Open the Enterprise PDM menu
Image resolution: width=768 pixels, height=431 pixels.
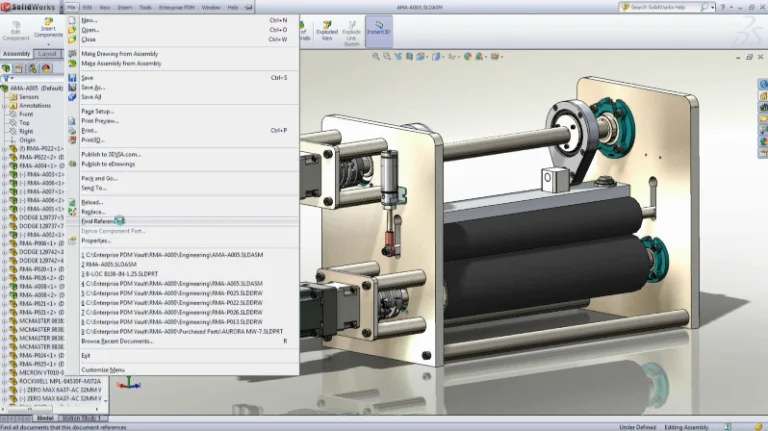pos(177,7)
